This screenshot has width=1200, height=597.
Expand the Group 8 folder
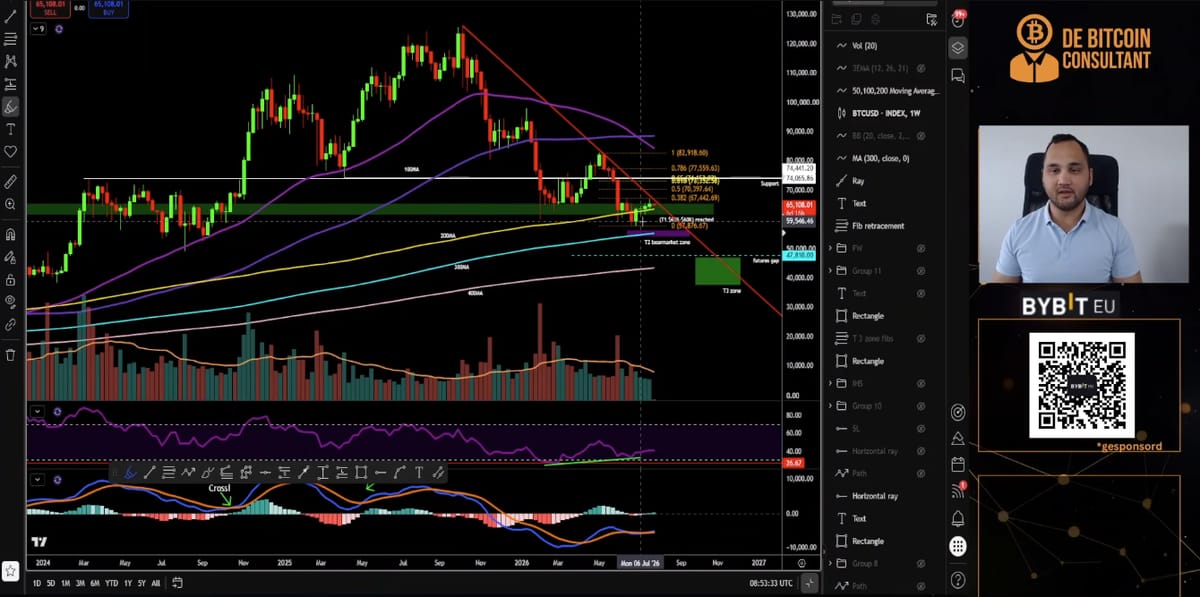[x=831, y=563]
